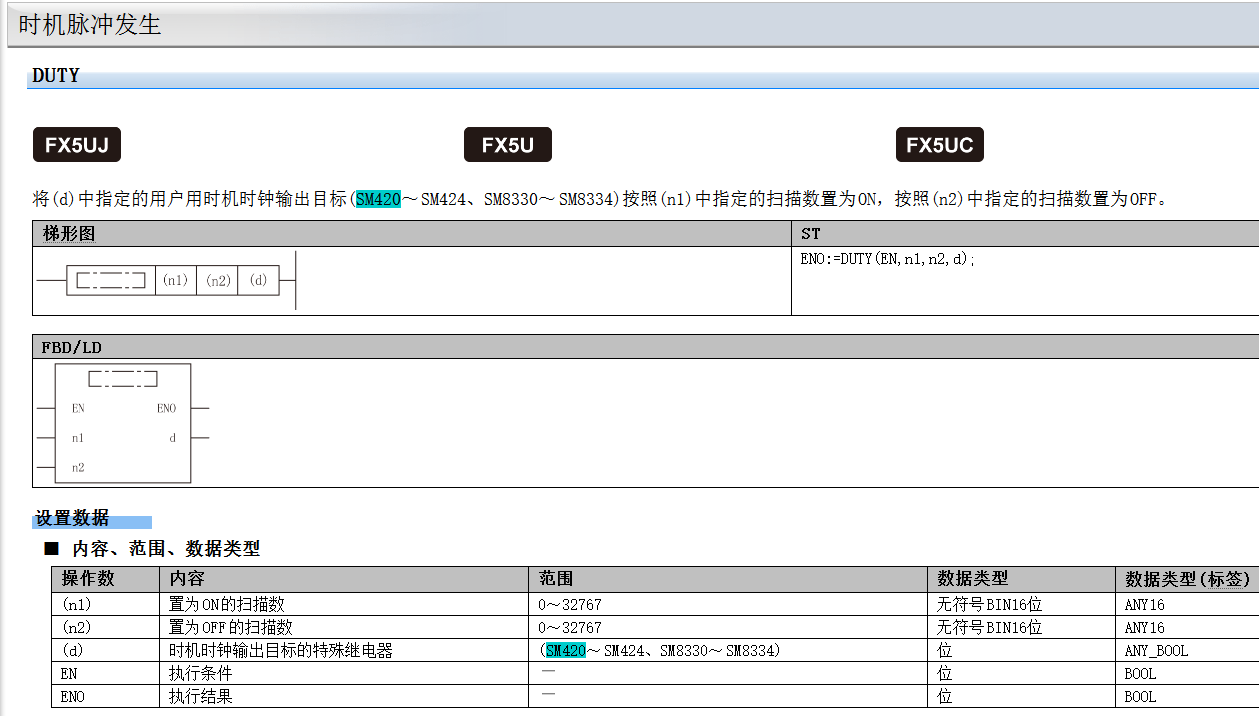Select the 梯形图 section header
This screenshot has width=1259, height=716.
pyautogui.click(x=69, y=234)
